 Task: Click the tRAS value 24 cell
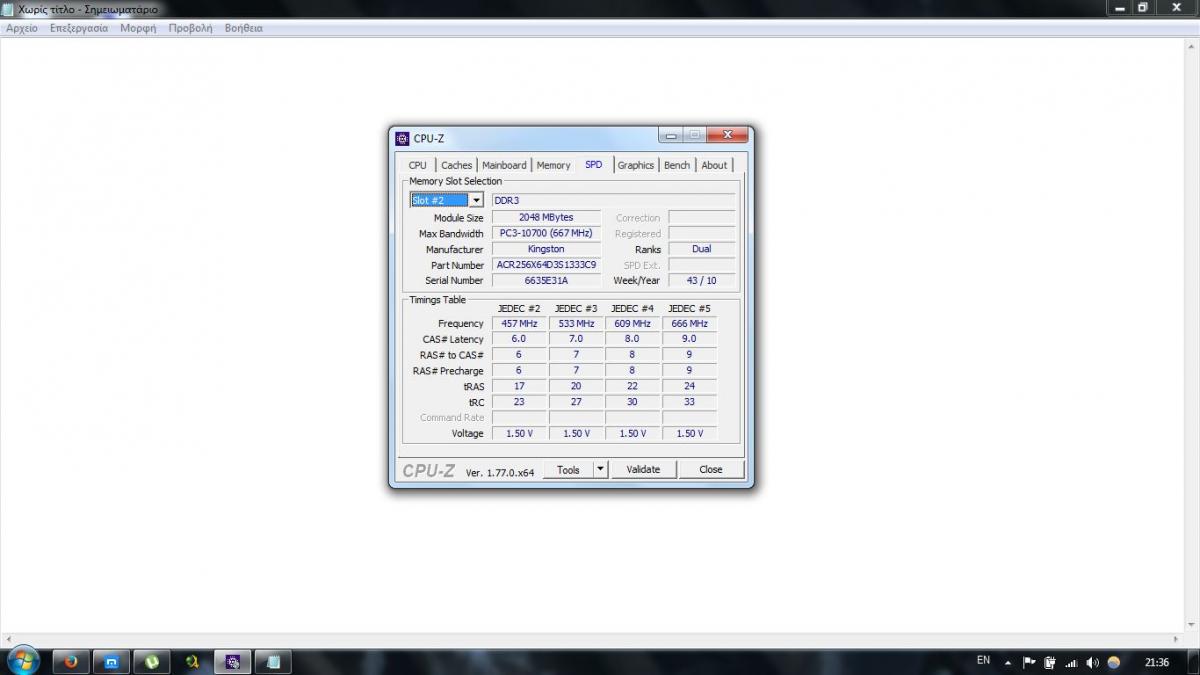coord(689,386)
